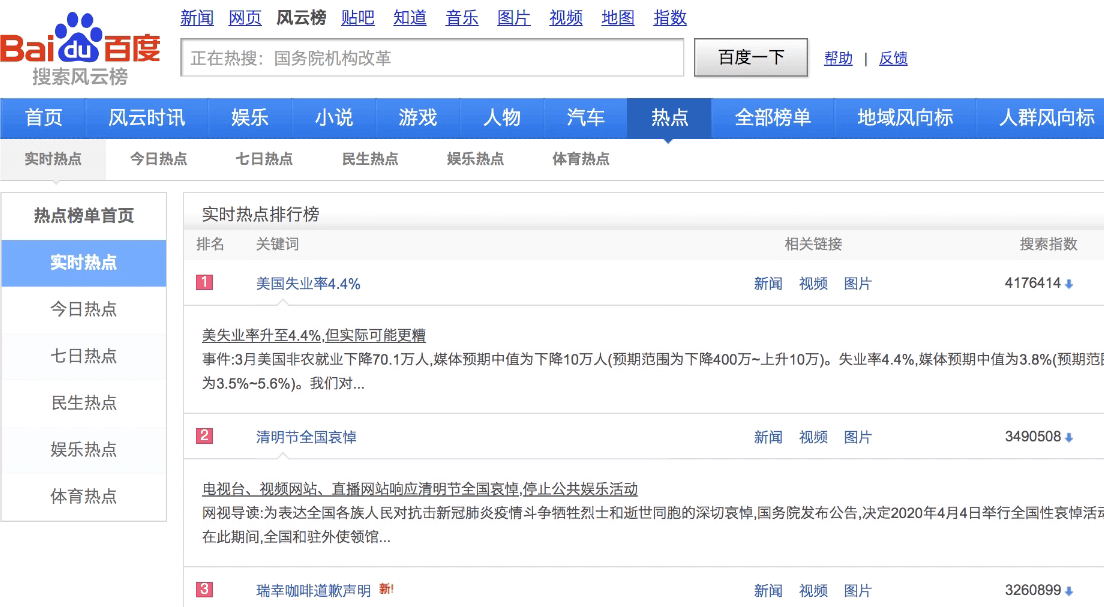Open 指数 link in top navigation
The image size is (1104, 607).
coord(670,18)
